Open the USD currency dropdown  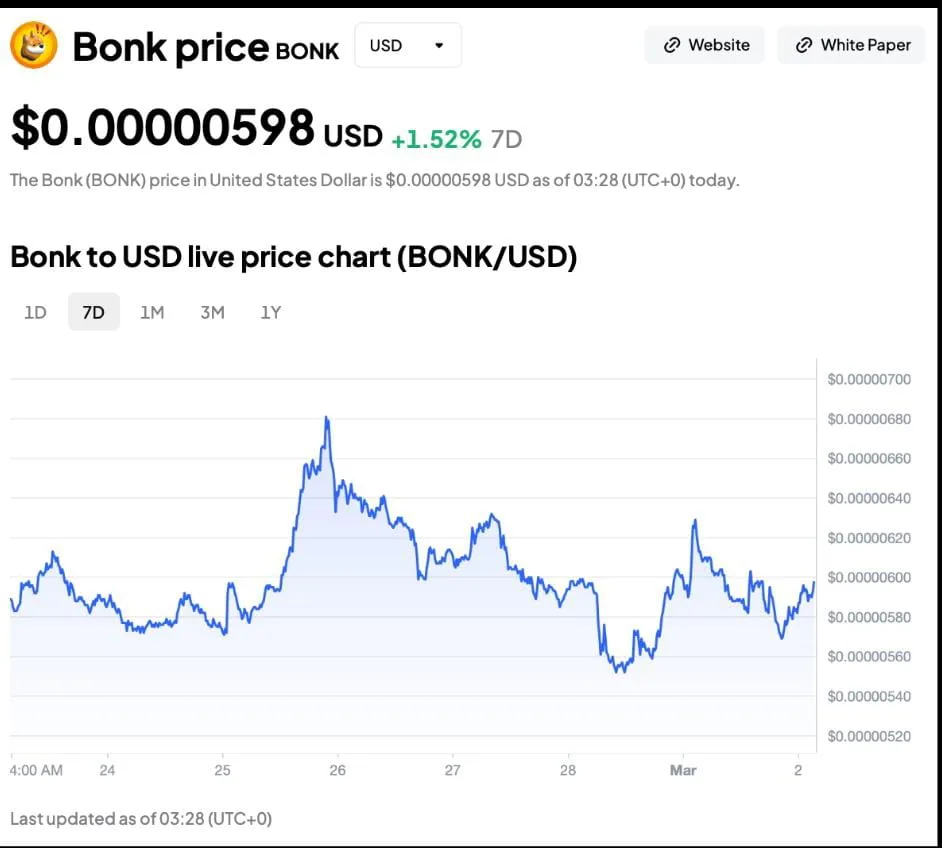pos(407,45)
